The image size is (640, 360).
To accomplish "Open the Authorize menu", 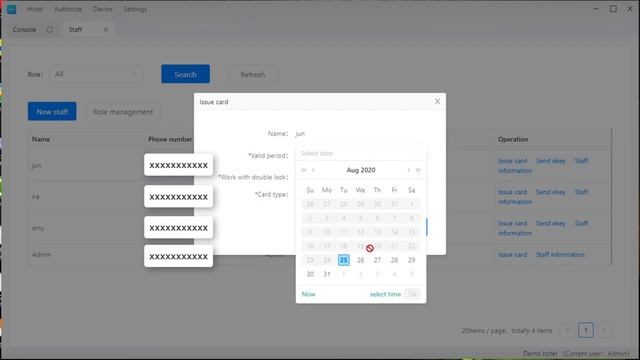I will point(68,9).
